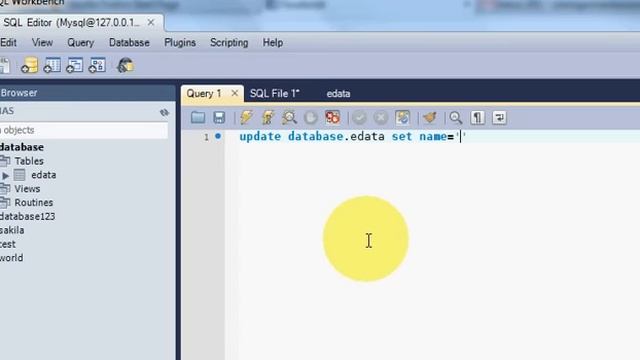
Task: Switch to the edata tab
Action: coord(338,93)
